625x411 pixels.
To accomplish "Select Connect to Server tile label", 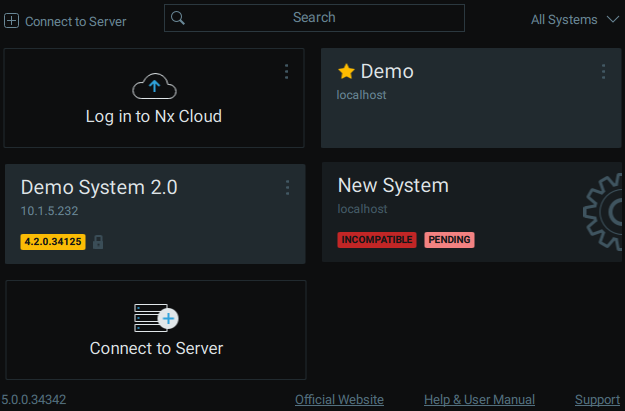I will pyautogui.click(x=156, y=348).
